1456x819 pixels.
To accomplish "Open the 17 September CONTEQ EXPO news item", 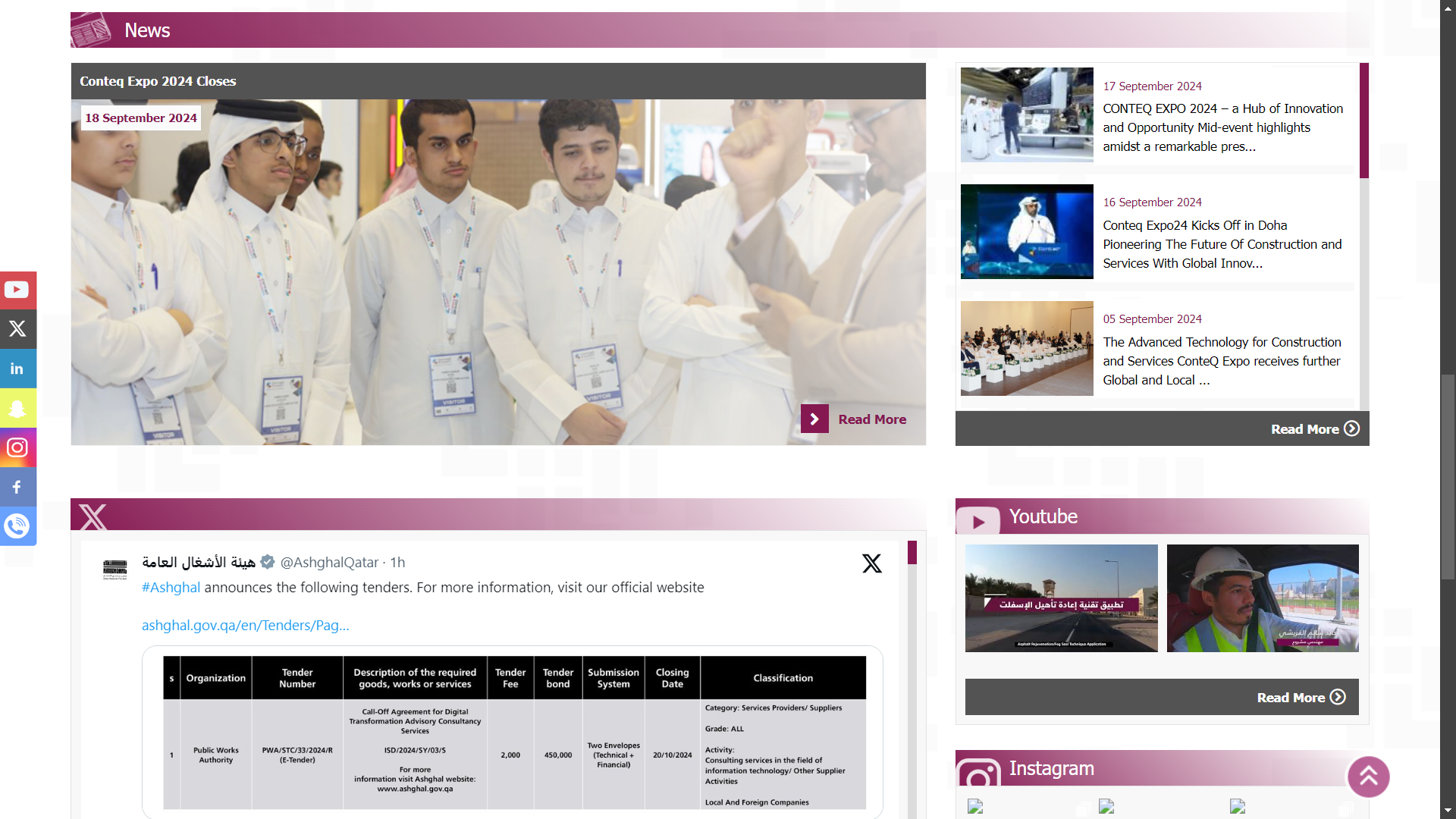I will coord(1222,127).
